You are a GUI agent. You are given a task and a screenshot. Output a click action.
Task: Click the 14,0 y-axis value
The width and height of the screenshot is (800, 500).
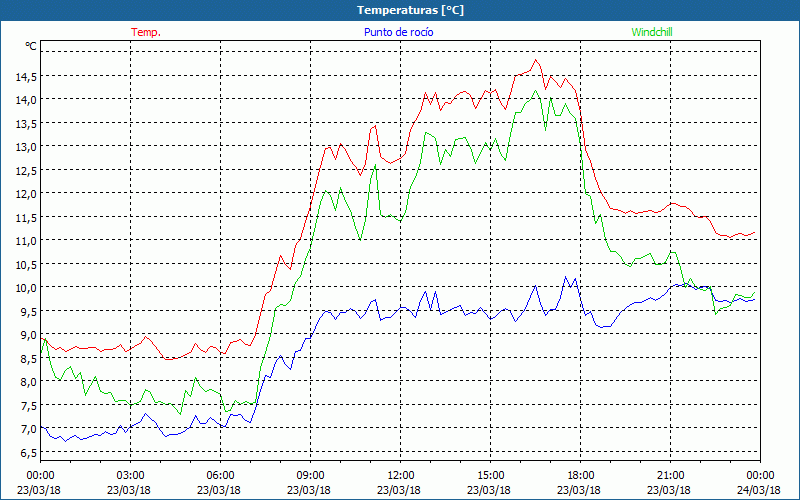click(x=27, y=100)
